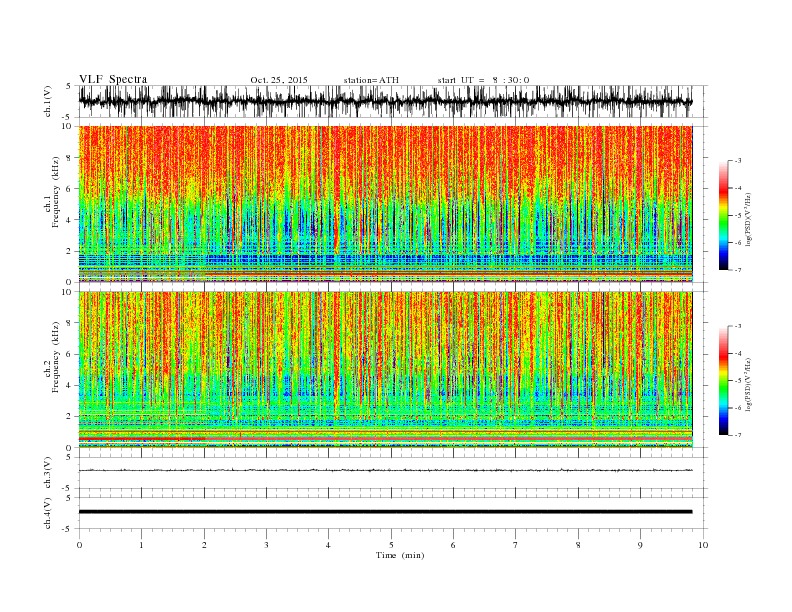Click the "ch.3(V)" axis label

point(48,473)
